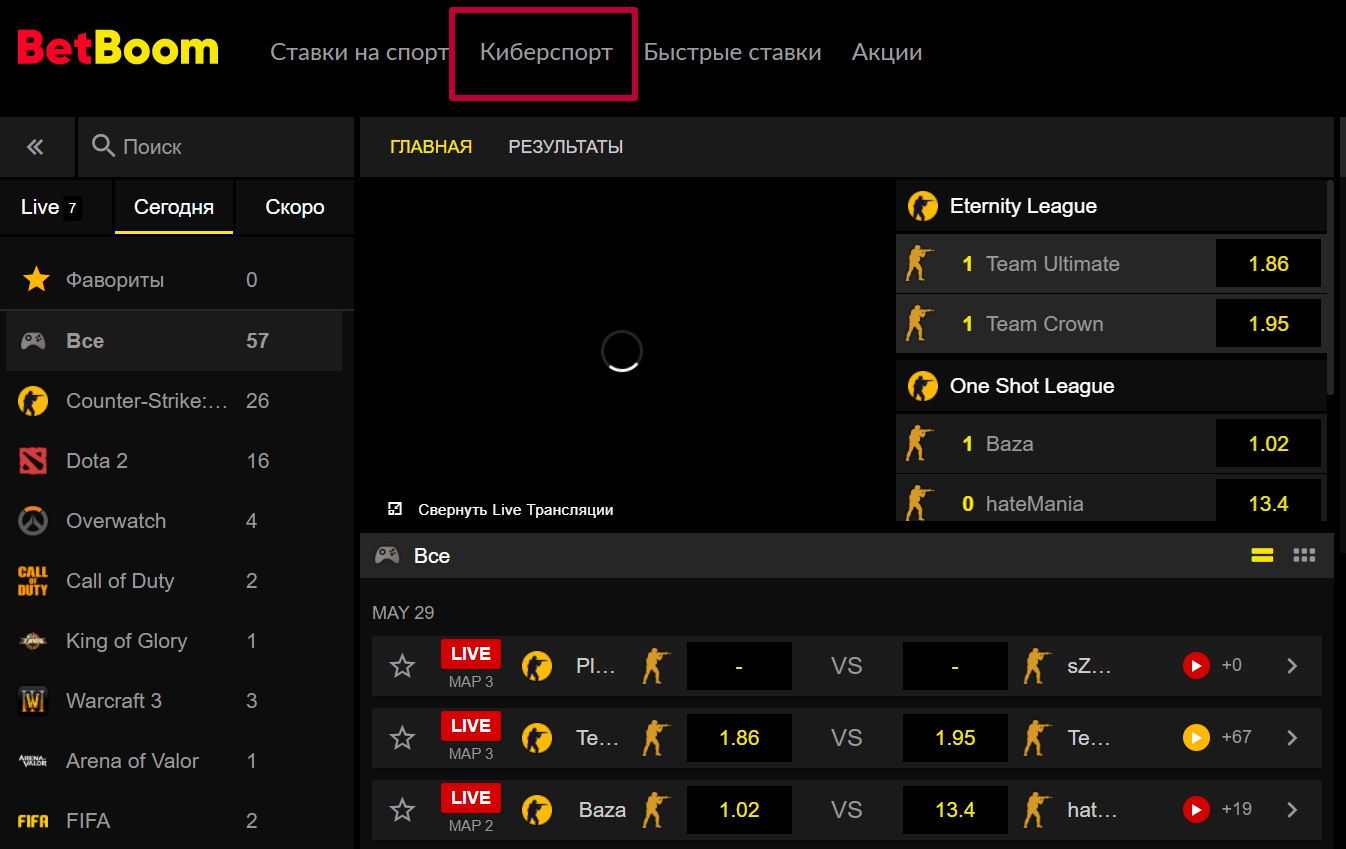Select Warcraft 3 label in sidebar
The height and width of the screenshot is (849, 1346).
[114, 701]
